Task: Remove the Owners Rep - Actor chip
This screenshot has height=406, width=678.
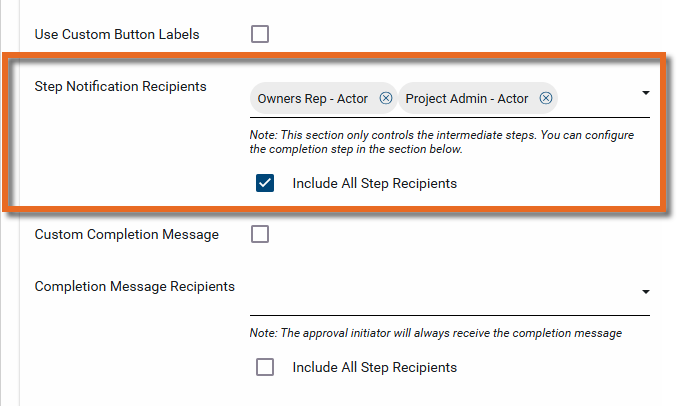Action: [x=386, y=98]
